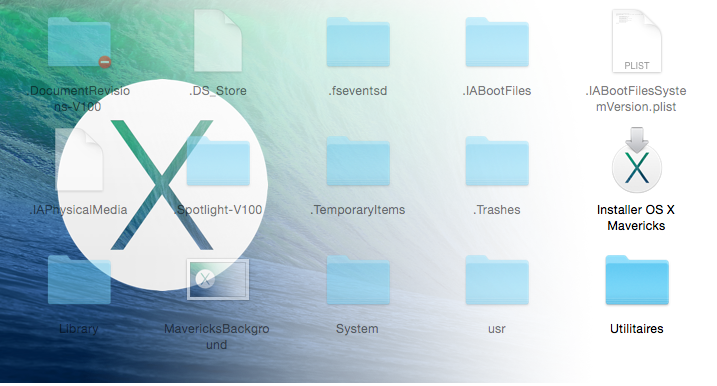Open the .fseventsd folder

[358, 42]
